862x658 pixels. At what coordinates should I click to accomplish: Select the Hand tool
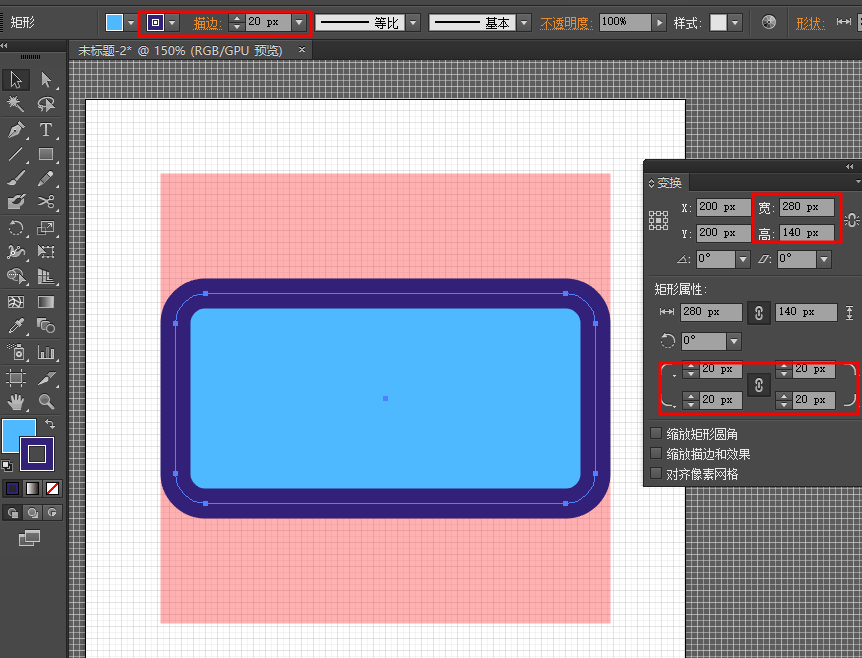[15, 402]
